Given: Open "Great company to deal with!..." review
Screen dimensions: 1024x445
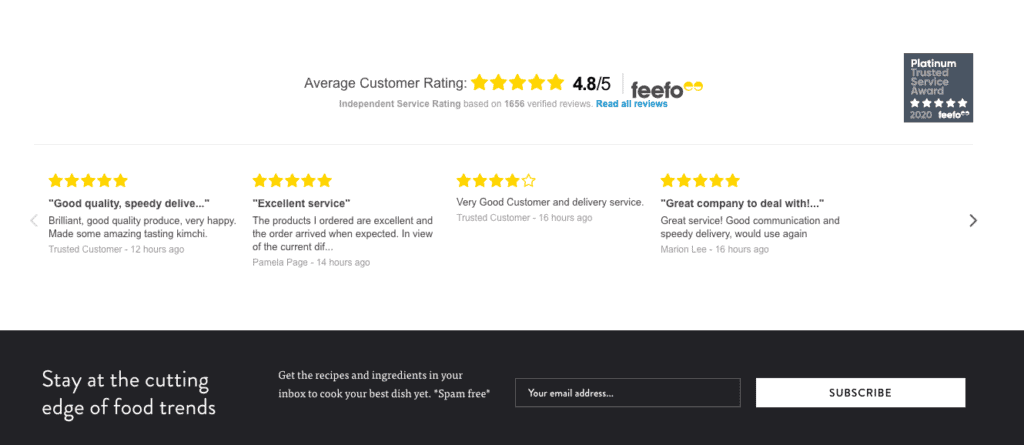Looking at the screenshot, I should click(x=742, y=203).
